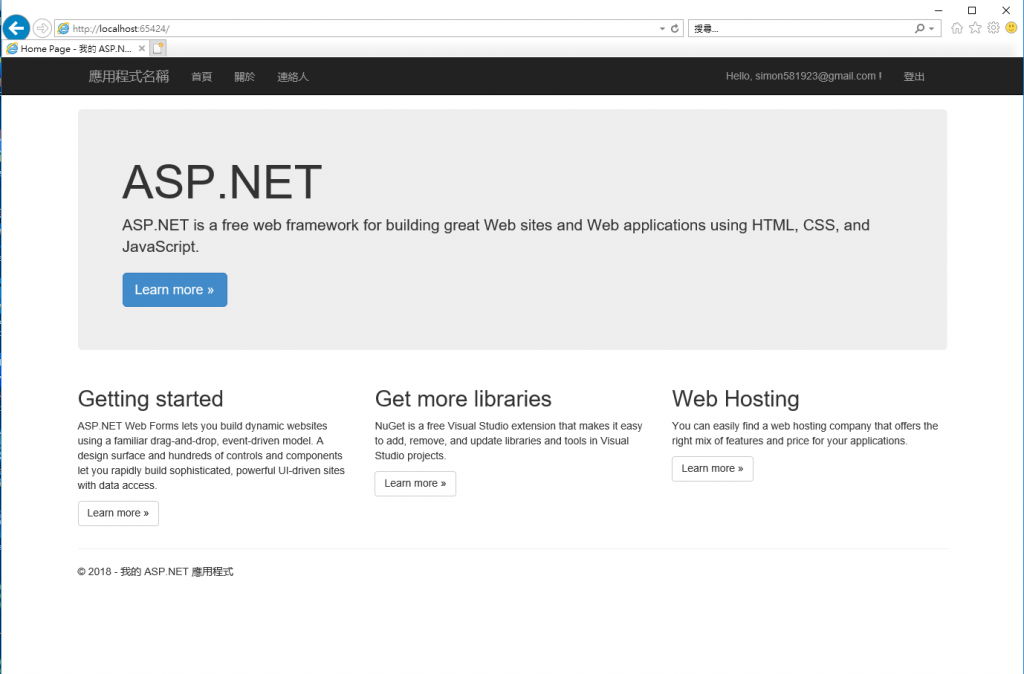Click the Get more libraries heading
Image resolution: width=1024 pixels, height=674 pixels.
[x=463, y=398]
